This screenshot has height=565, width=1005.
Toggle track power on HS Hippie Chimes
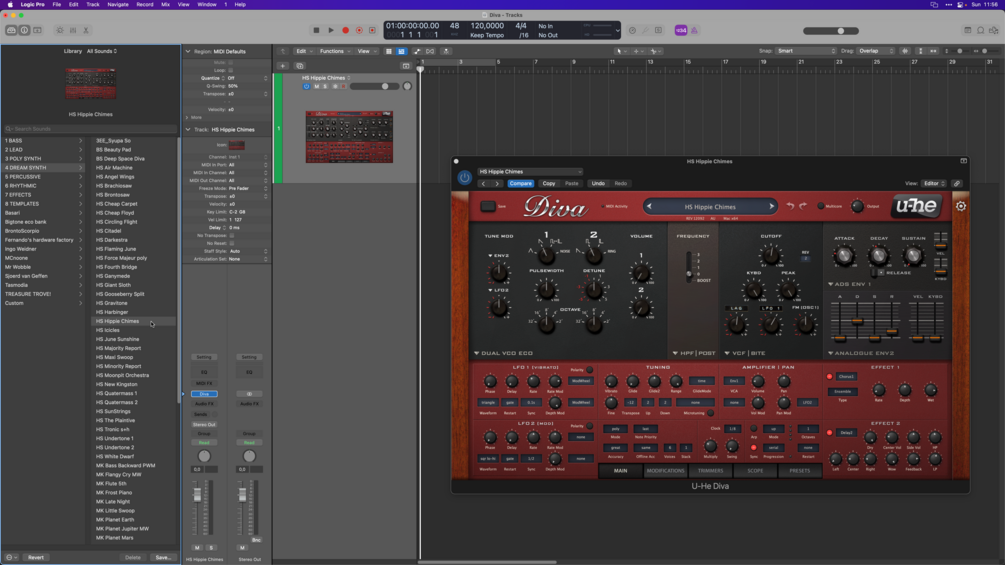[306, 86]
